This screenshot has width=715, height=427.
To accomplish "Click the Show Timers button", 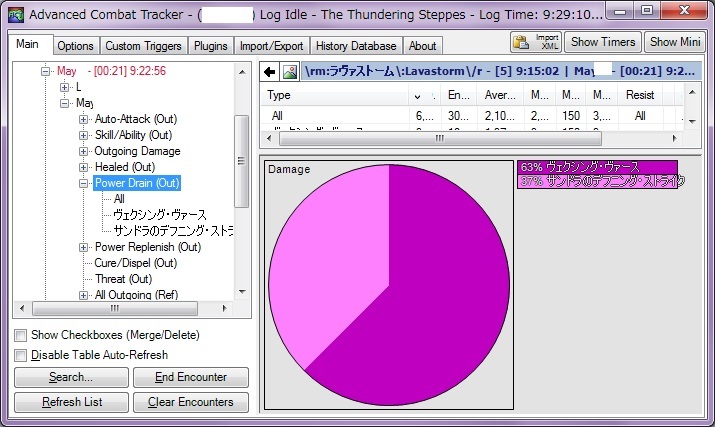I will click(603, 42).
